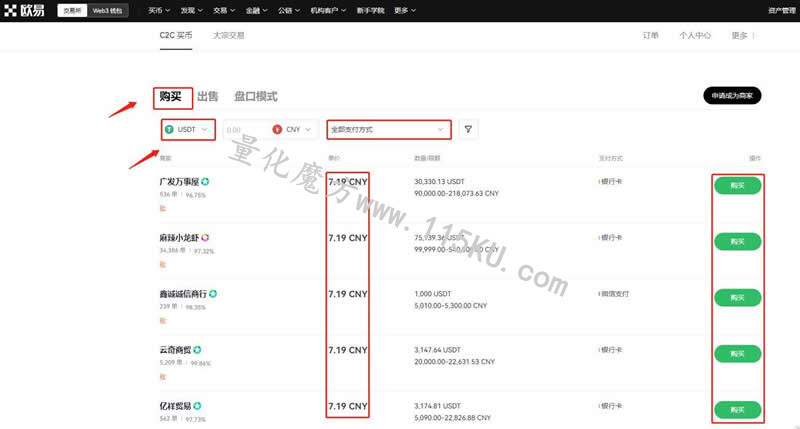Switch to Web3 钱包 mode
The image size is (800, 429).
pos(107,10)
